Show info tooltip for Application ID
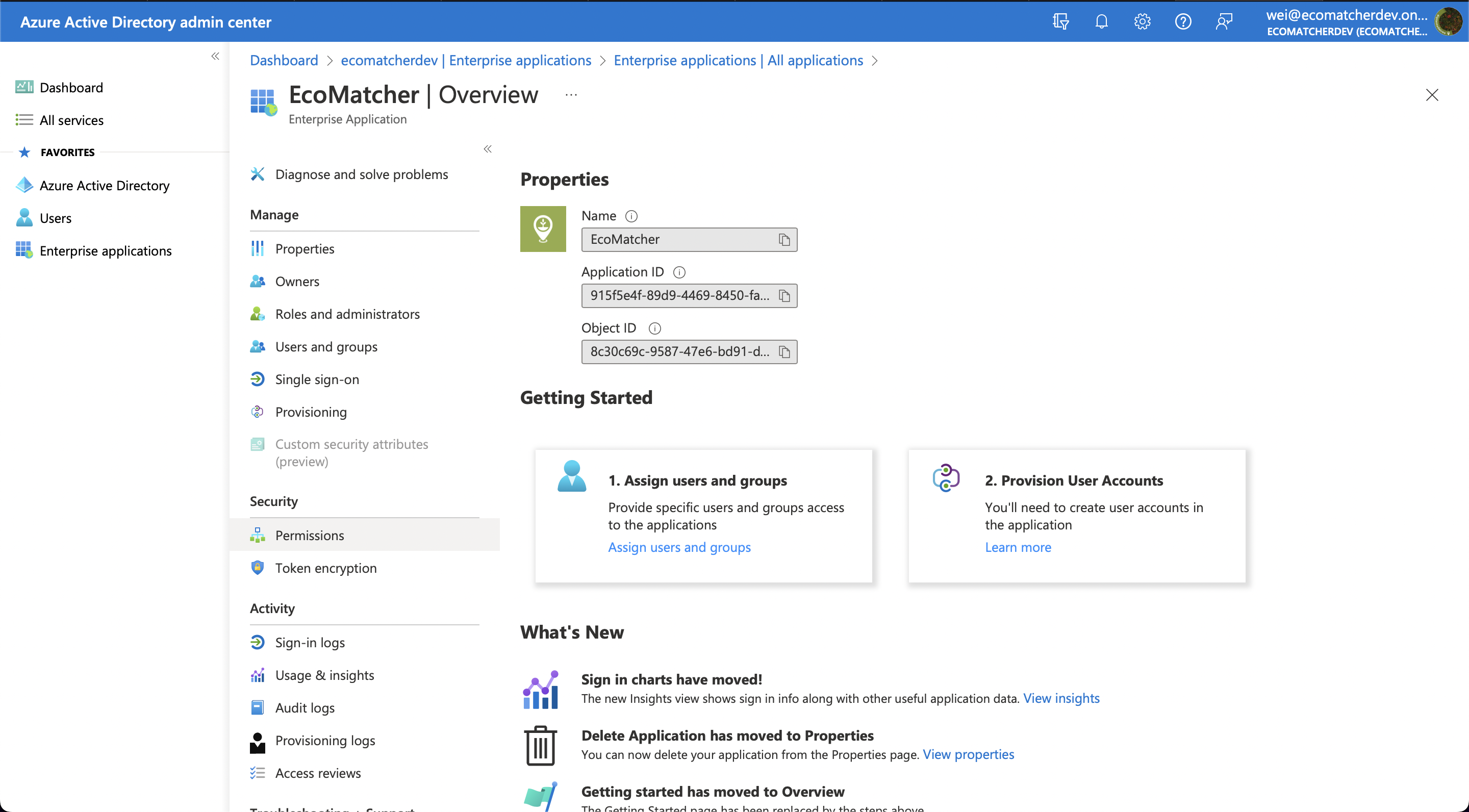This screenshot has height=812, width=1469. pyautogui.click(x=679, y=272)
